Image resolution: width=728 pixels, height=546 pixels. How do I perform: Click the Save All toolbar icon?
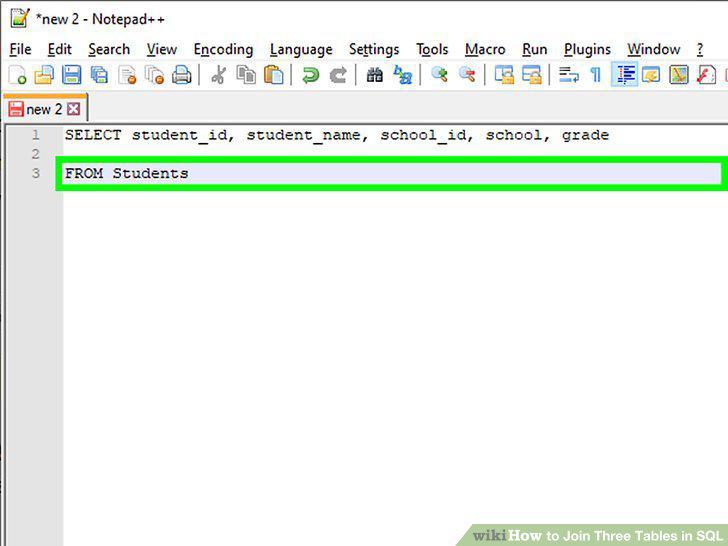tap(99, 75)
